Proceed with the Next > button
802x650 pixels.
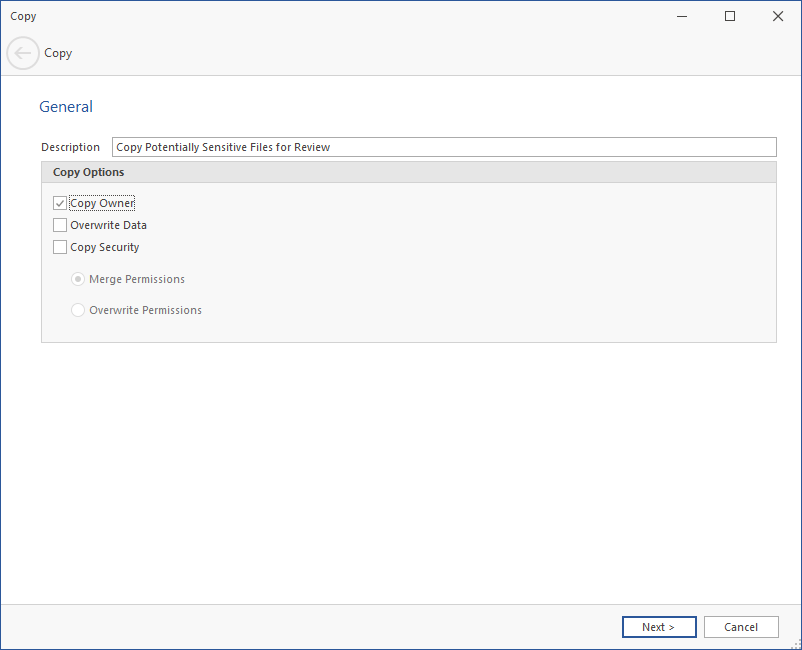(x=659, y=627)
